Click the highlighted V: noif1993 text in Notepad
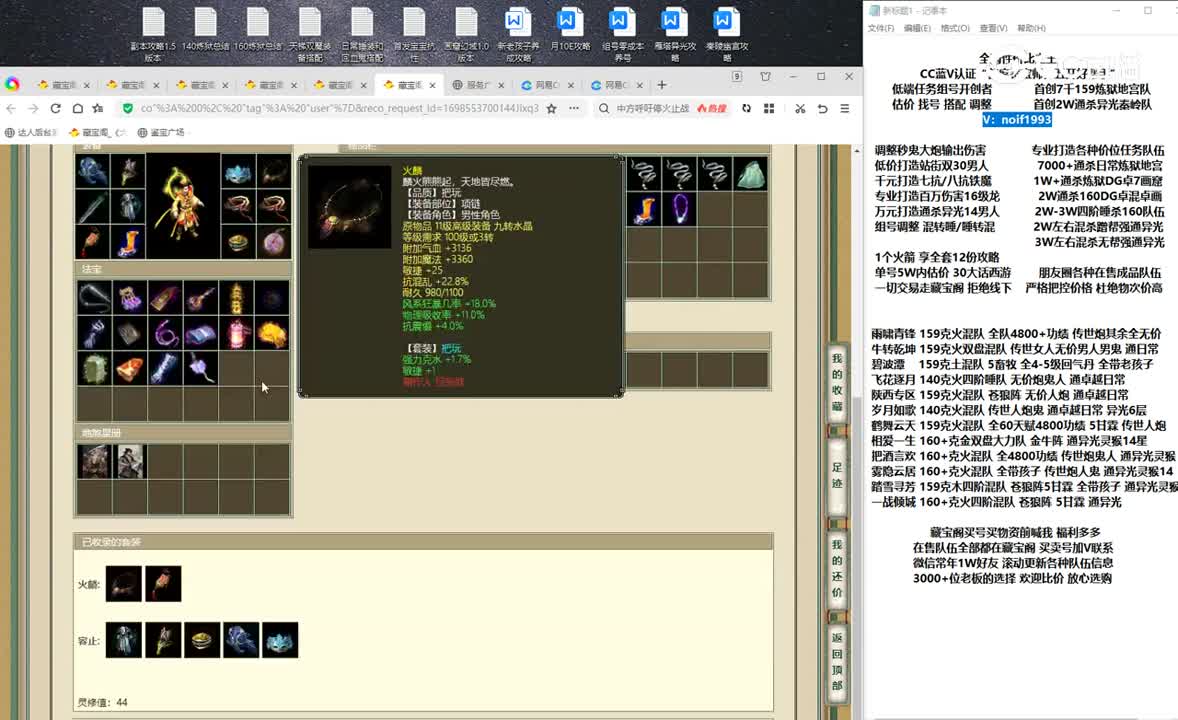Screen dimensions: 1178x720 point(1016,119)
